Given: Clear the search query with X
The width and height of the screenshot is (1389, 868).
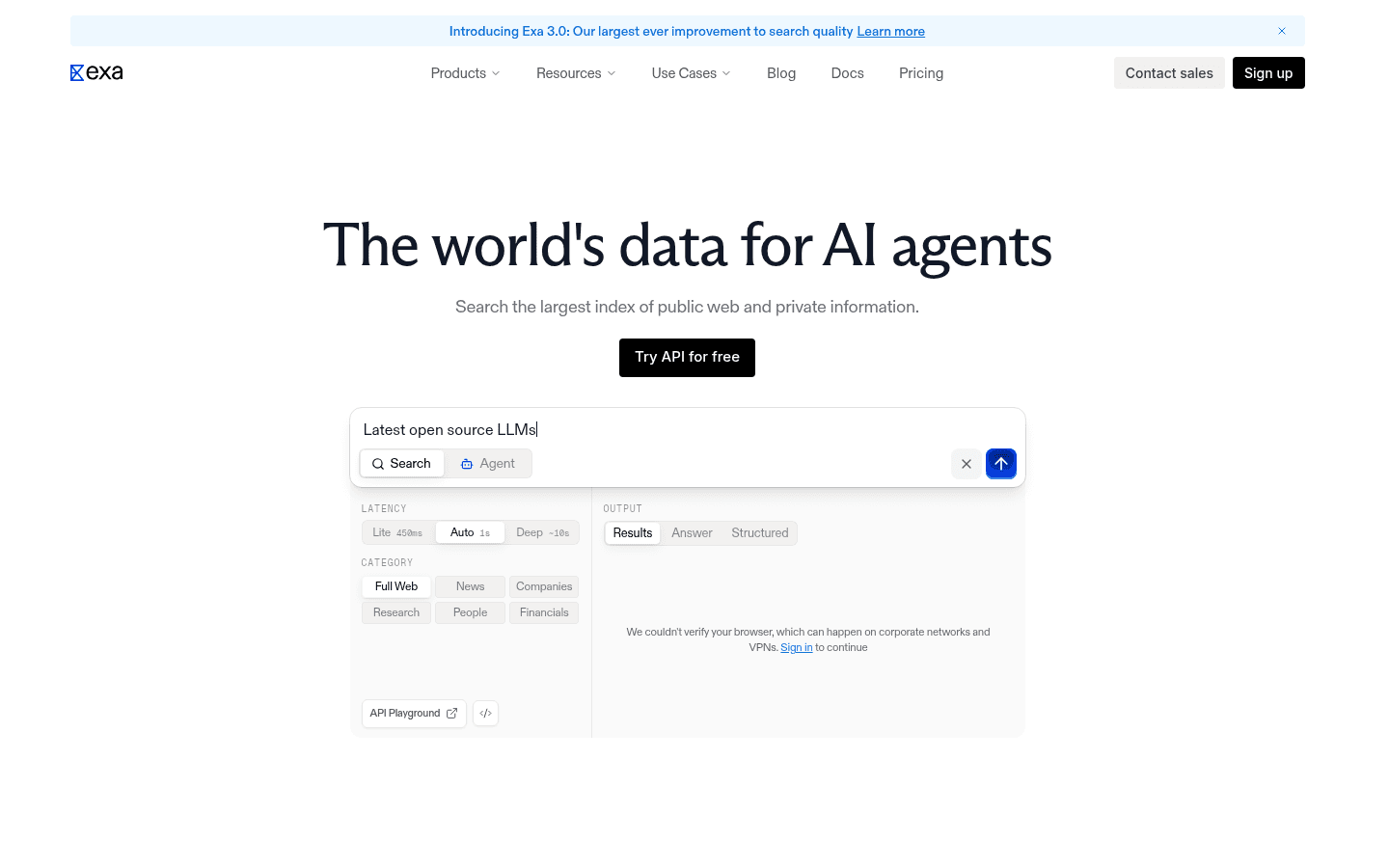Looking at the screenshot, I should coord(967,464).
